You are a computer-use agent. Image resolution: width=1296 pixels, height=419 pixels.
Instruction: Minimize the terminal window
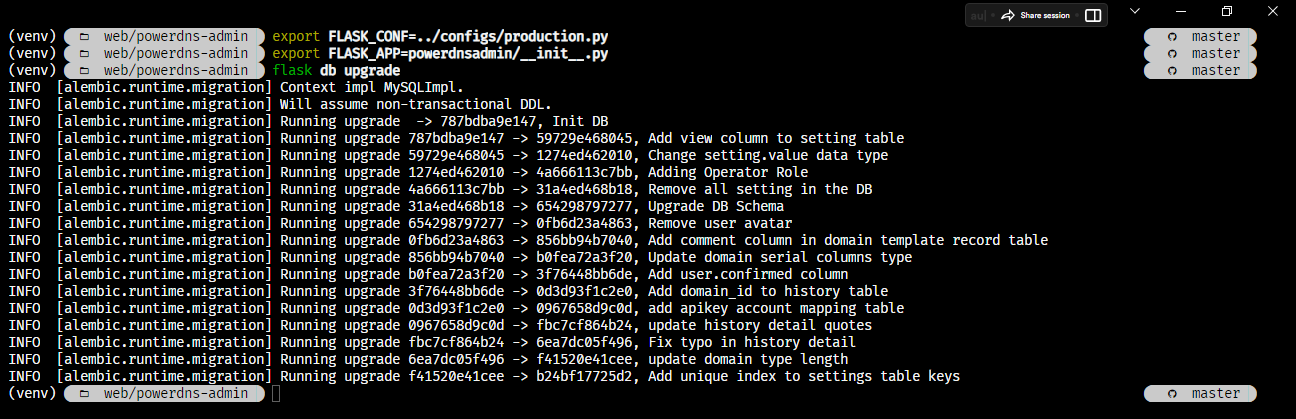pyautogui.click(x=1181, y=11)
